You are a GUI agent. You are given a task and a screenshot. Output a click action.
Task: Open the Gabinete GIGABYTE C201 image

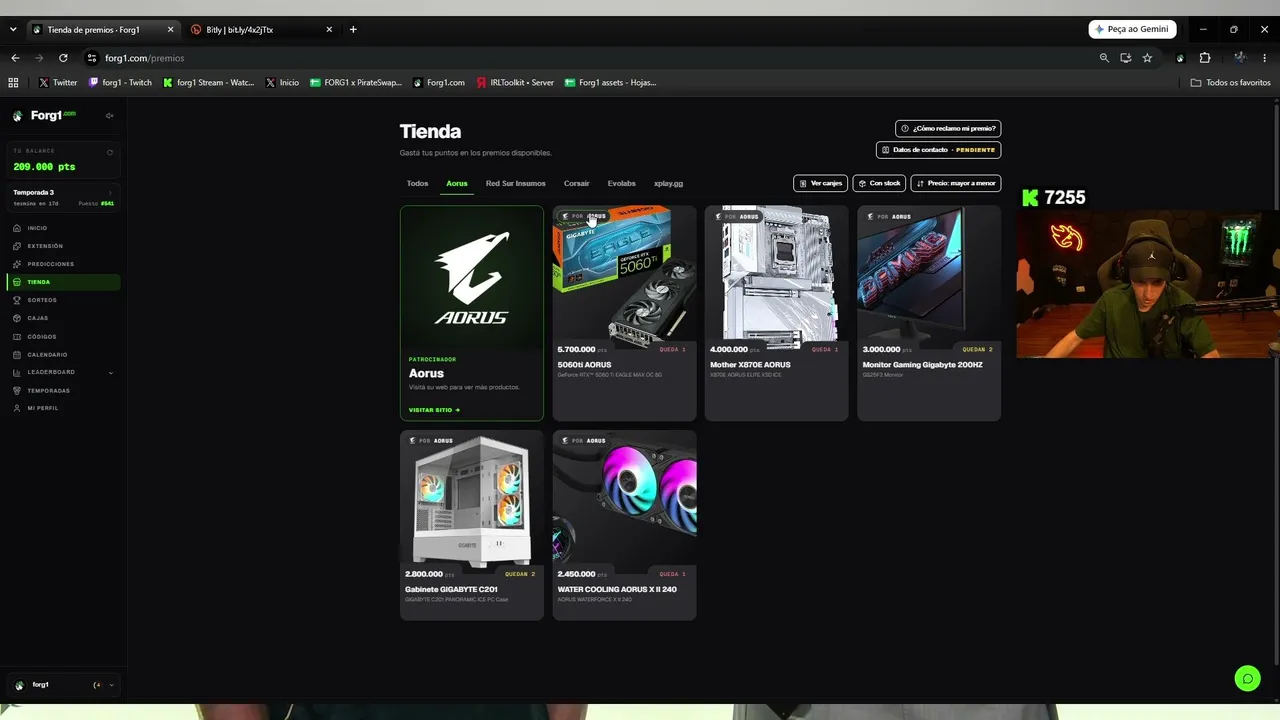click(472, 498)
